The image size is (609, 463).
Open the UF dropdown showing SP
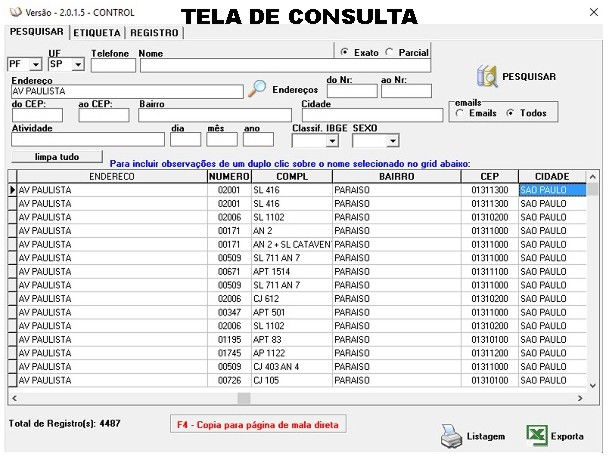click(x=78, y=64)
